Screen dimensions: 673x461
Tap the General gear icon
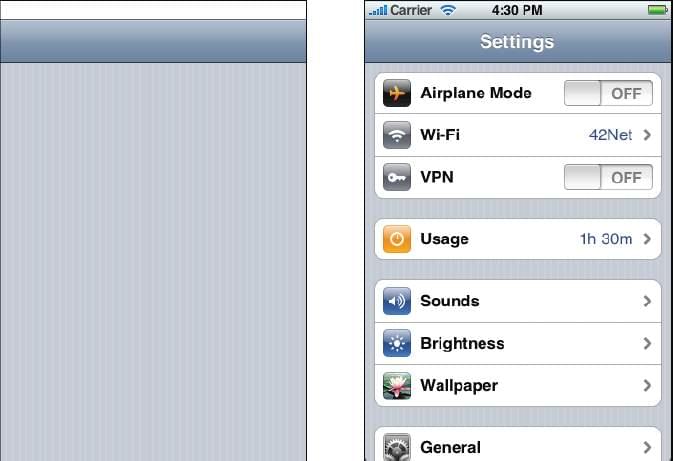397,447
